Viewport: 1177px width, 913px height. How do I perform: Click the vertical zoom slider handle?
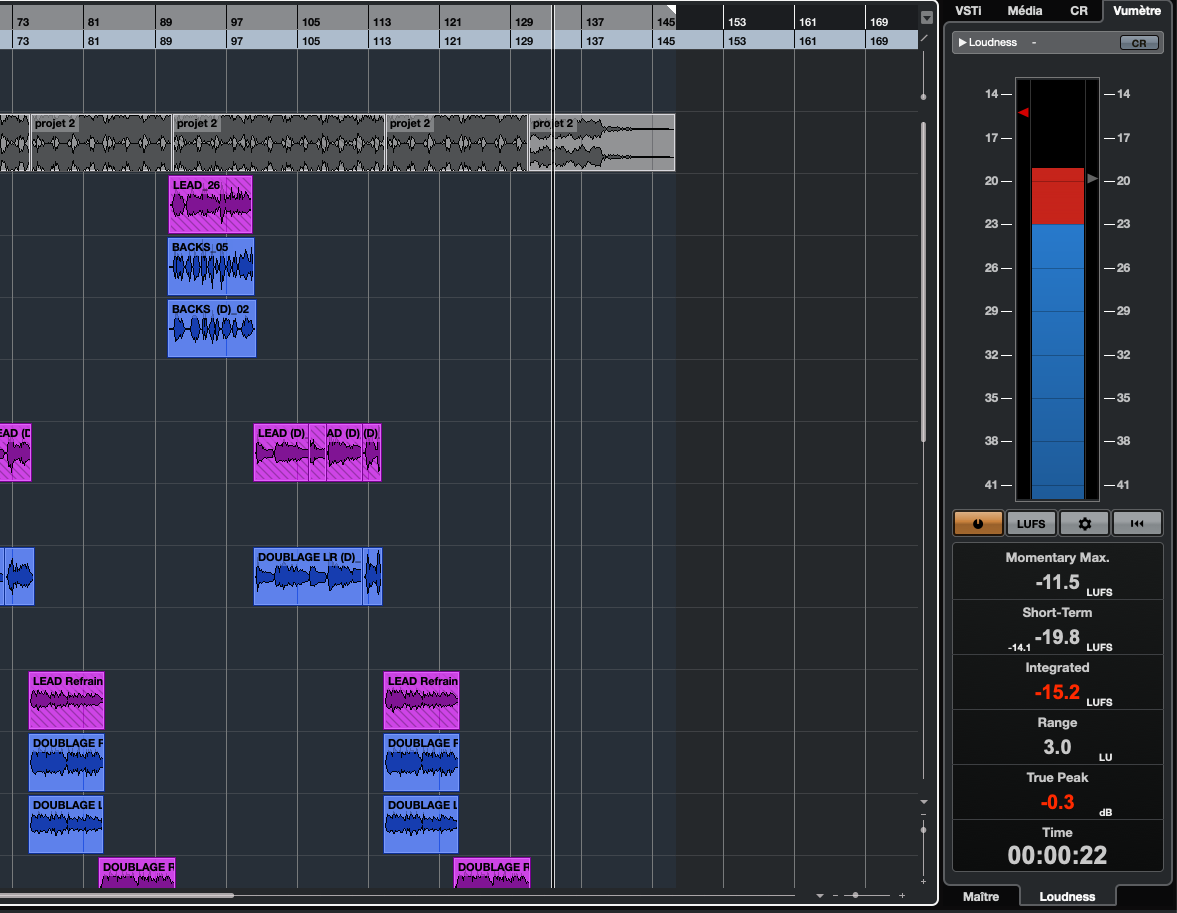[923, 830]
